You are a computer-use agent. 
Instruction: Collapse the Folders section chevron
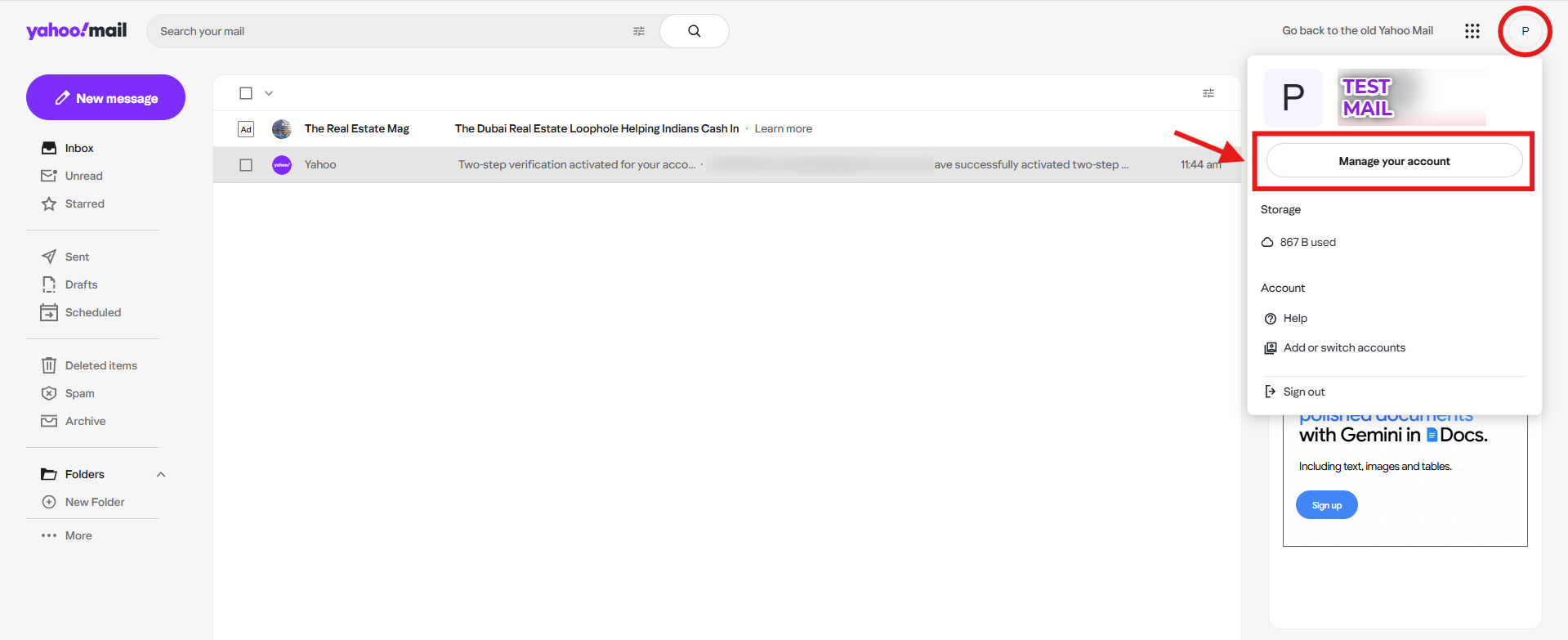[x=161, y=474]
